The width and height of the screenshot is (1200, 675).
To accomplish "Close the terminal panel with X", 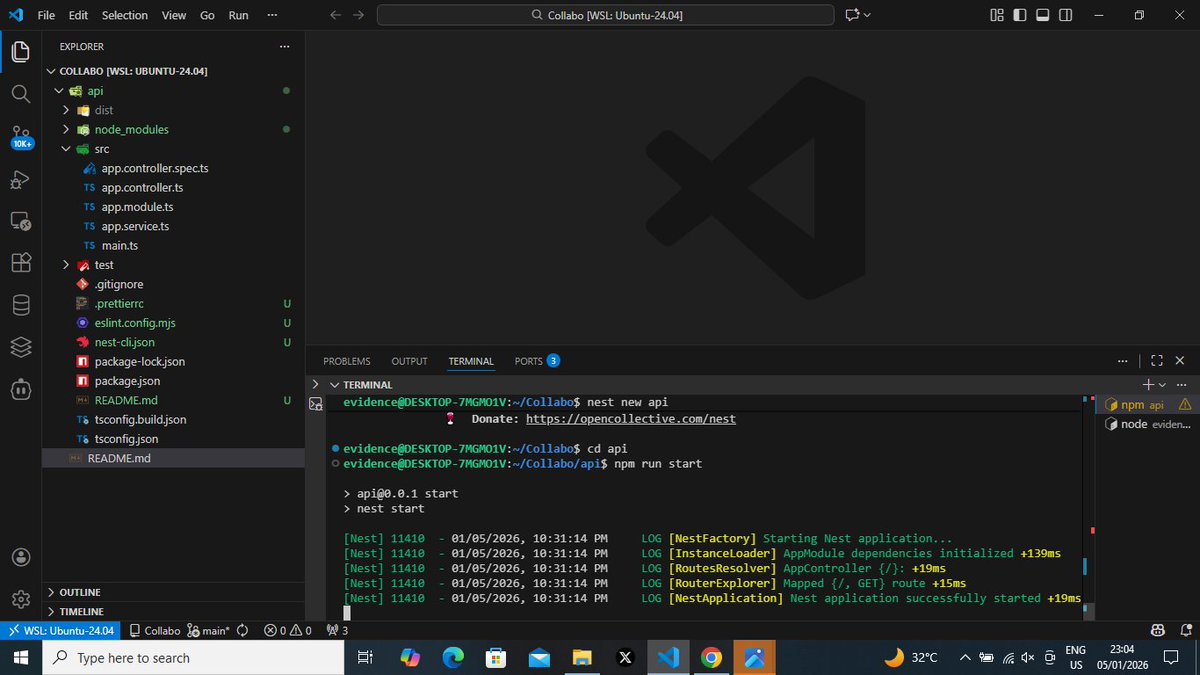I will [1180, 361].
